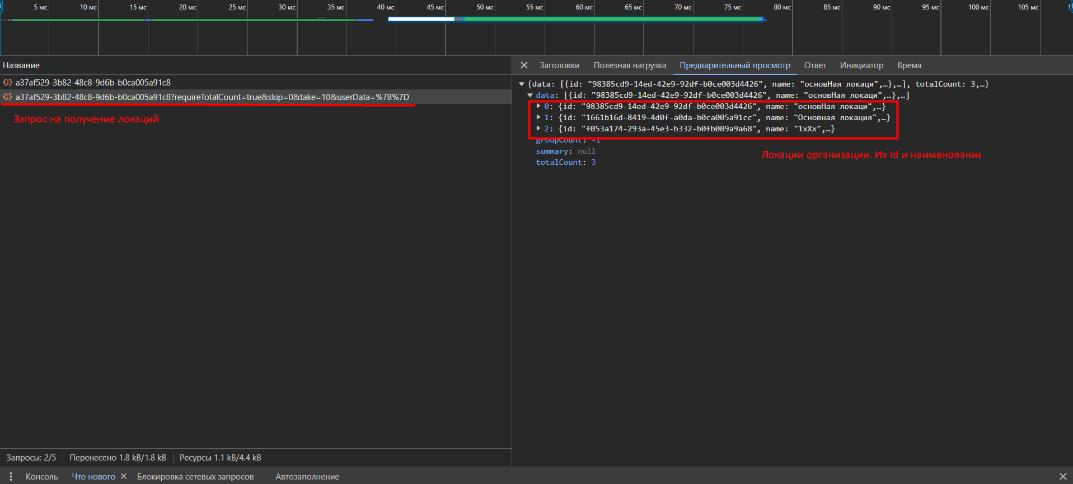Open the Время tab

(x=909, y=65)
